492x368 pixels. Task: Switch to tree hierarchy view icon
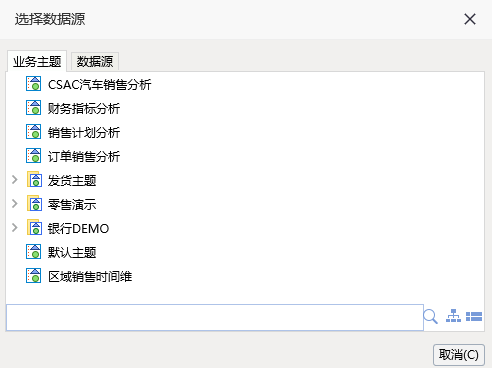point(453,316)
